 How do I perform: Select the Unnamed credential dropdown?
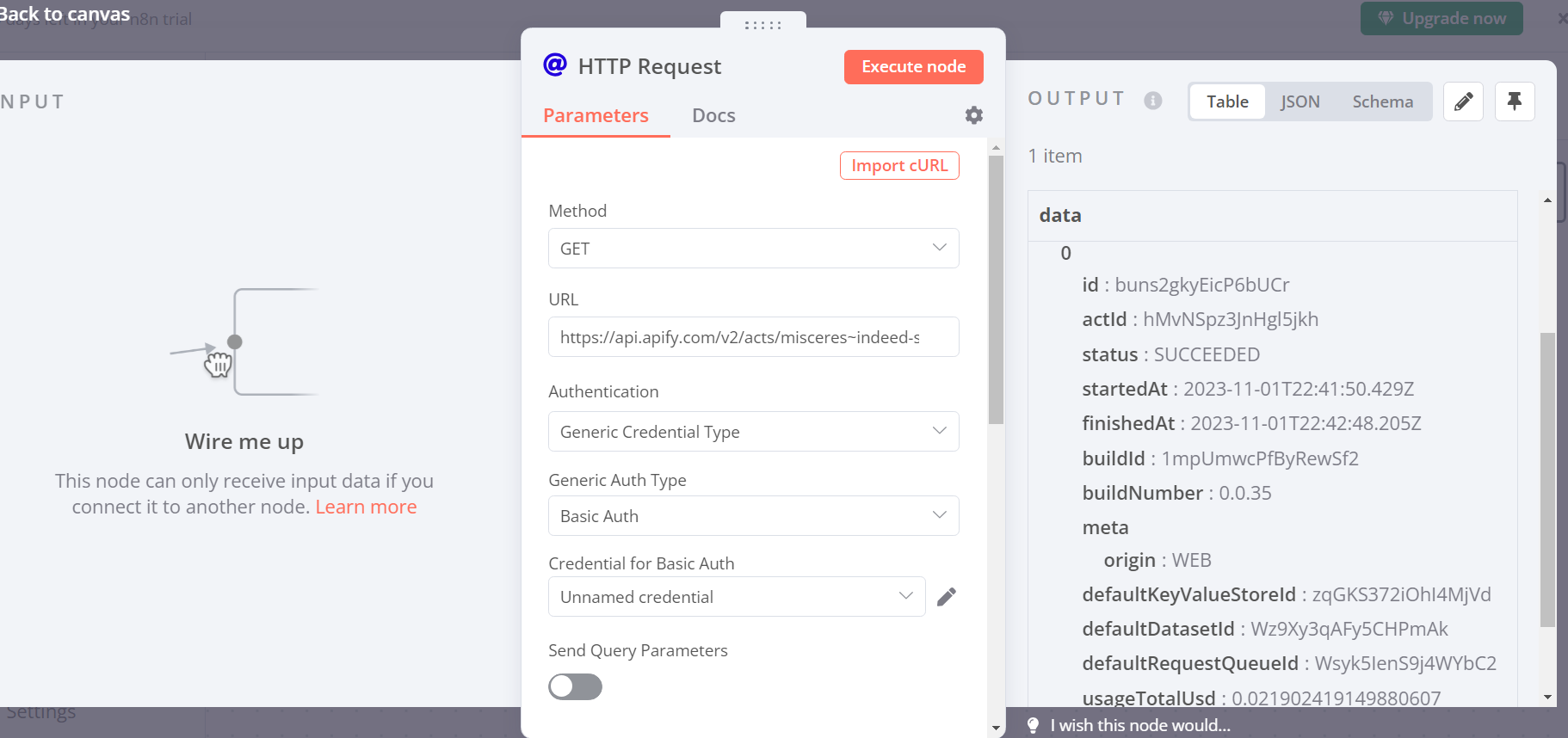click(736, 597)
